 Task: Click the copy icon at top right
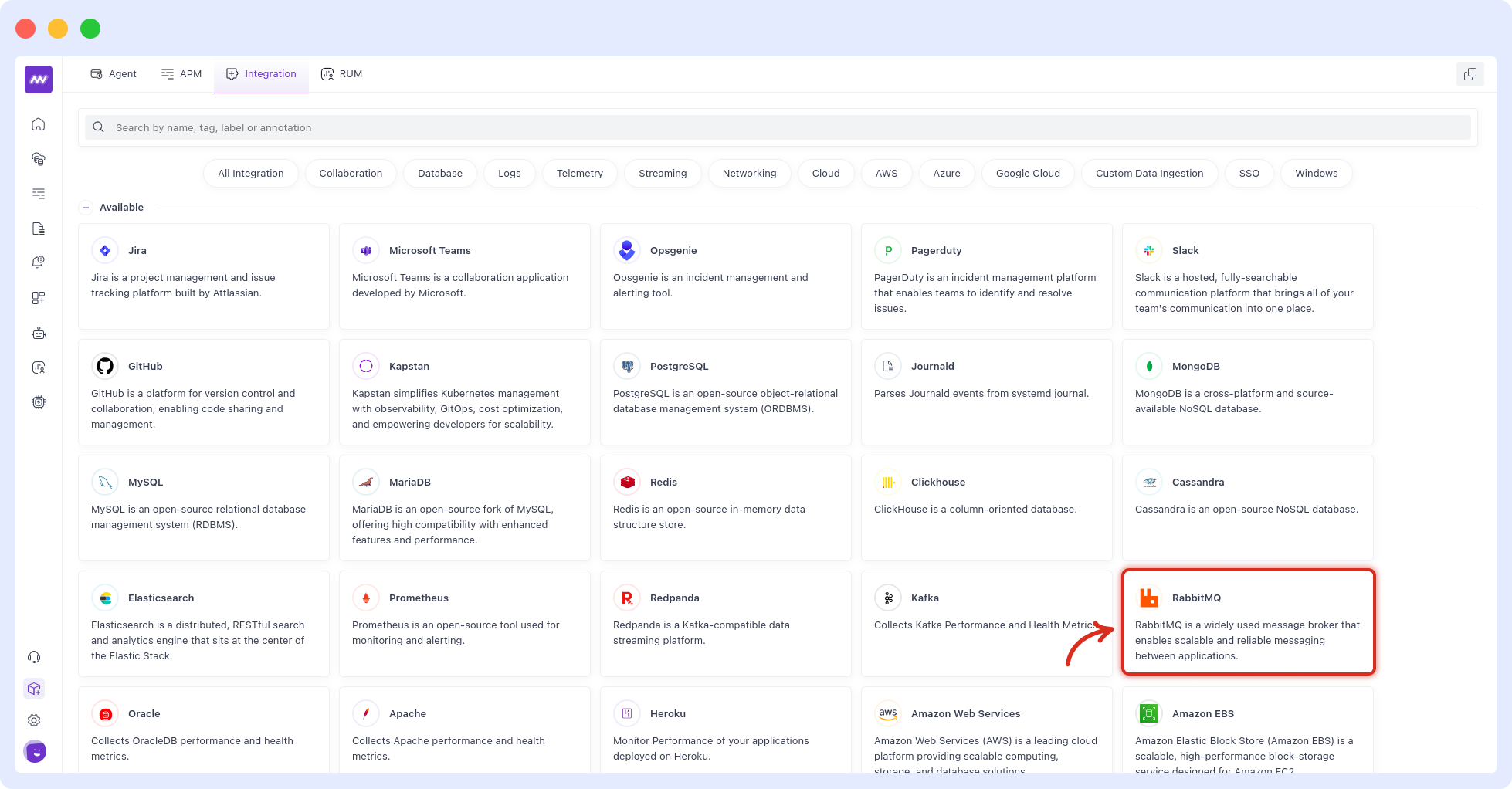pos(1470,74)
